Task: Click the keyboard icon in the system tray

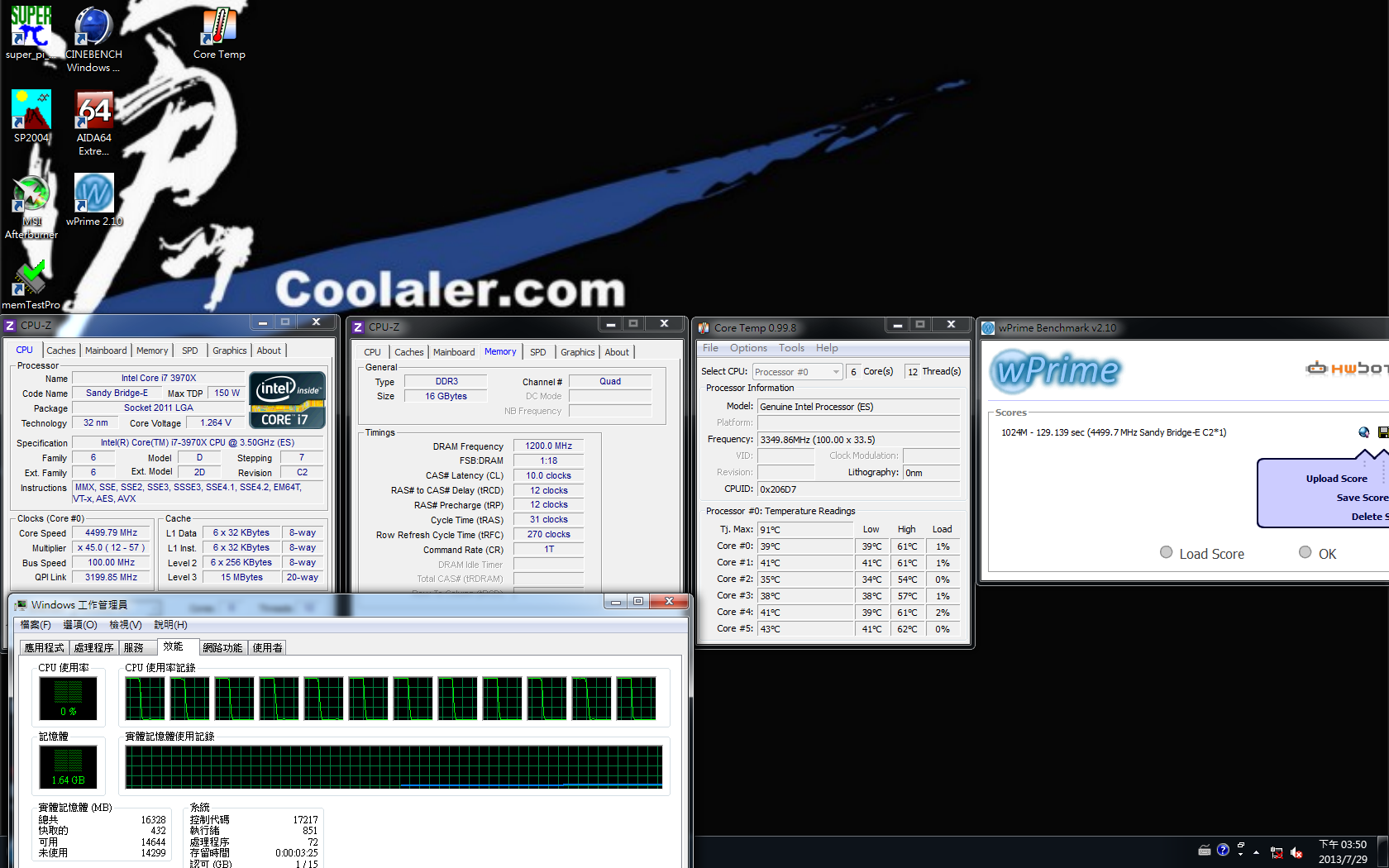Action: coord(1205,850)
